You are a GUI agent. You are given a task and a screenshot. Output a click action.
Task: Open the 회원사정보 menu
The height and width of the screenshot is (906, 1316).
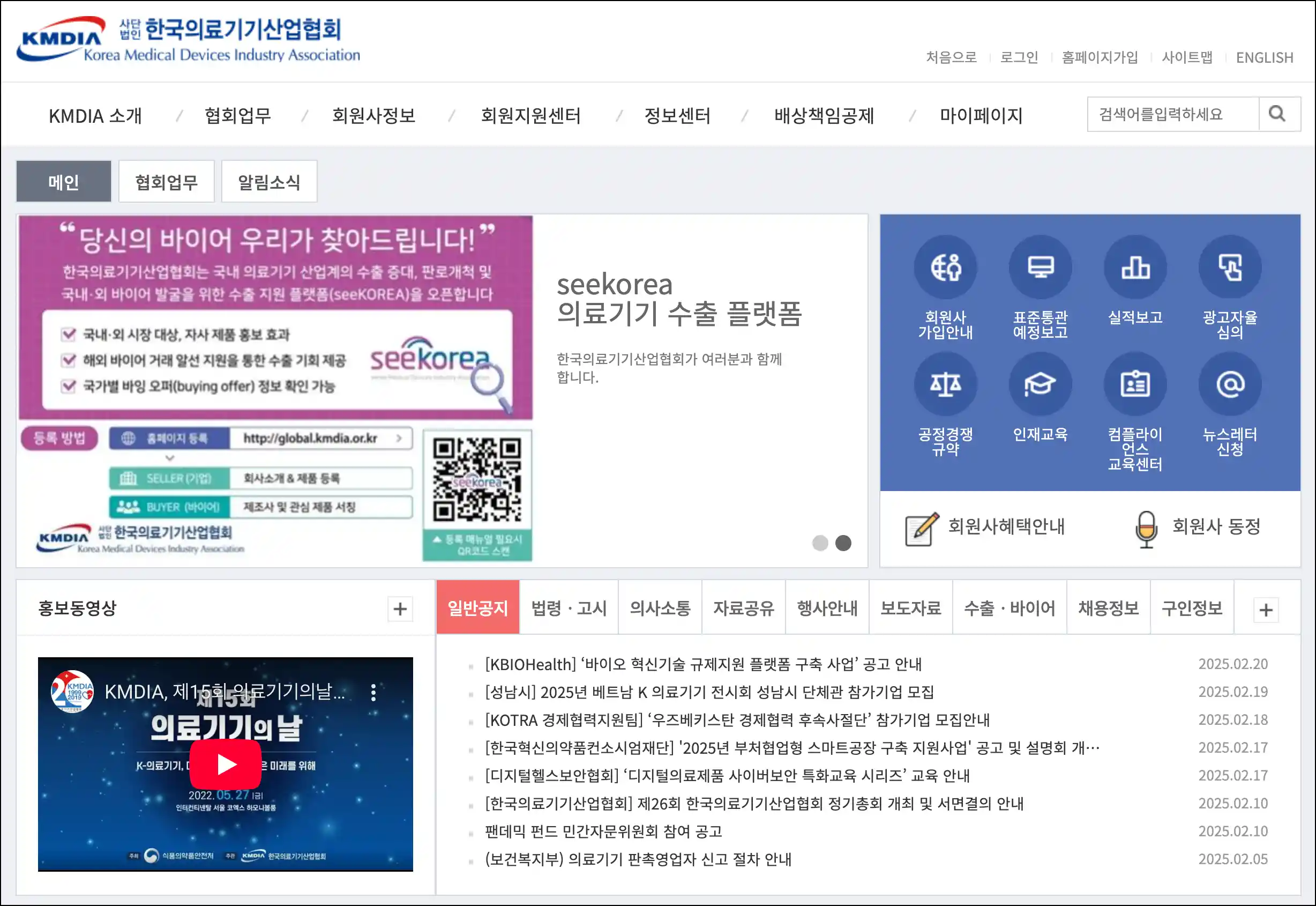point(373,116)
